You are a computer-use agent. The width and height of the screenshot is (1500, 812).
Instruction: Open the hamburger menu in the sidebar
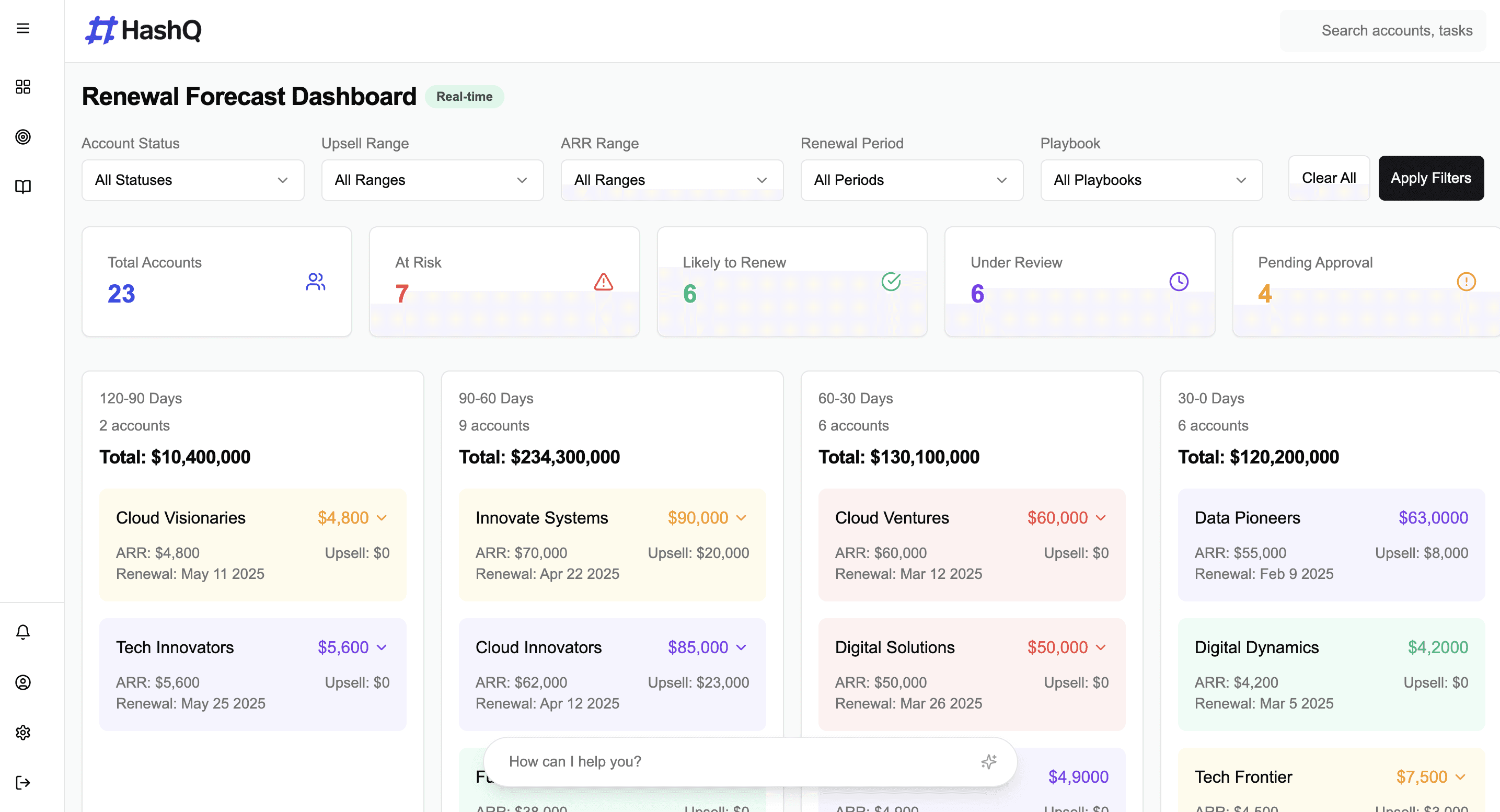point(22,28)
